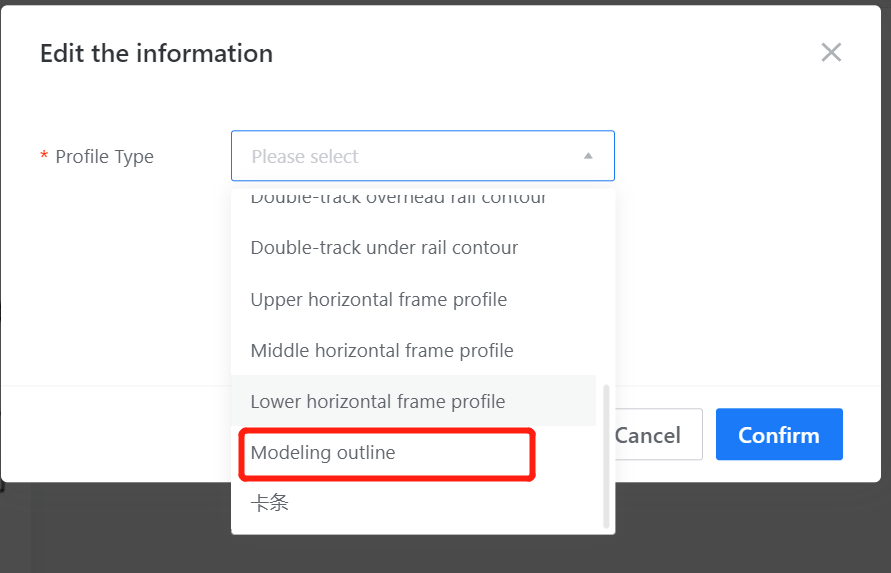The width and height of the screenshot is (891, 573).
Task: Click blank dialog area right of Profile Type field
Action: pos(740,157)
